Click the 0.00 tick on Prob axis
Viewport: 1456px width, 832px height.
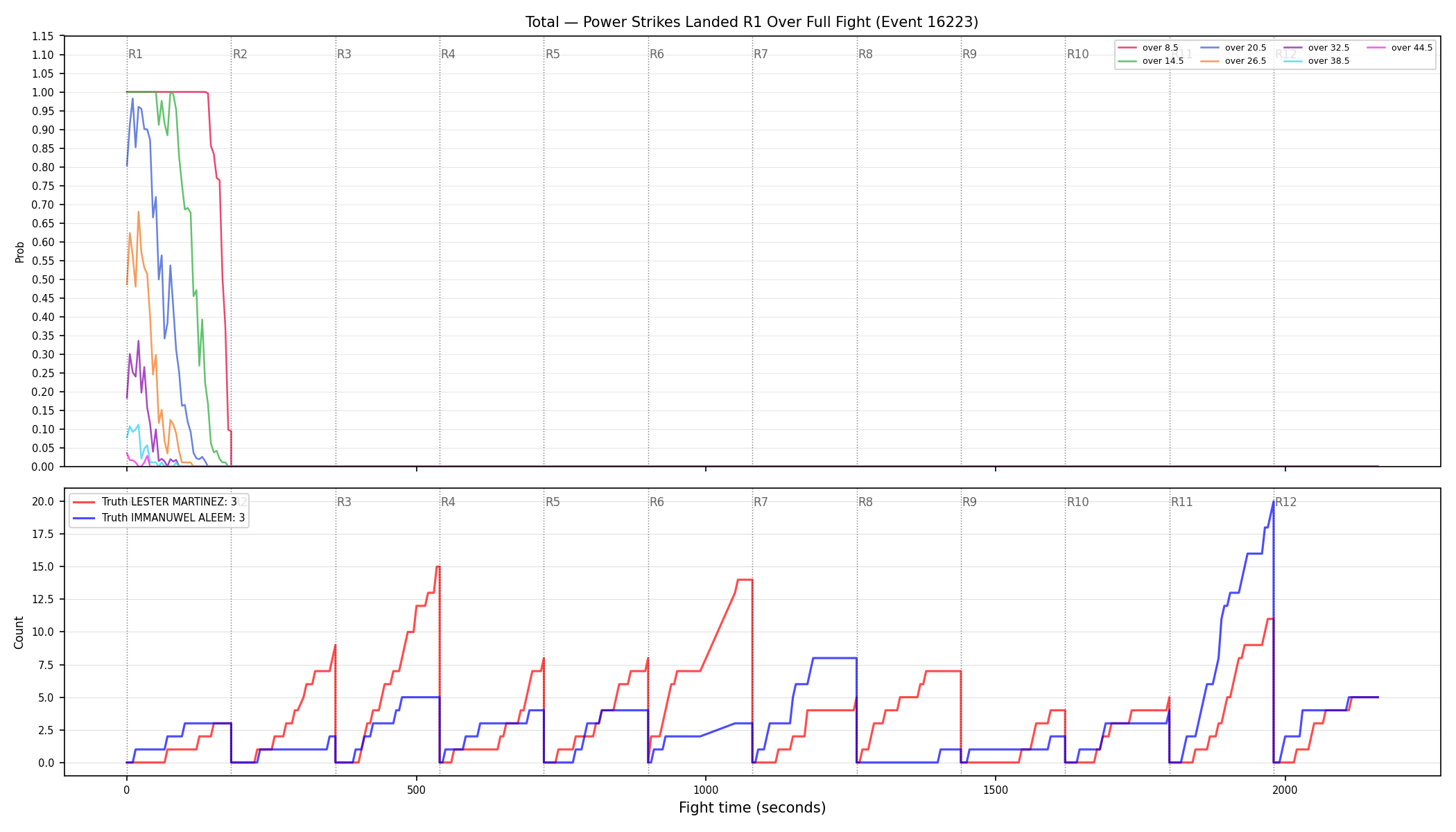(43, 467)
